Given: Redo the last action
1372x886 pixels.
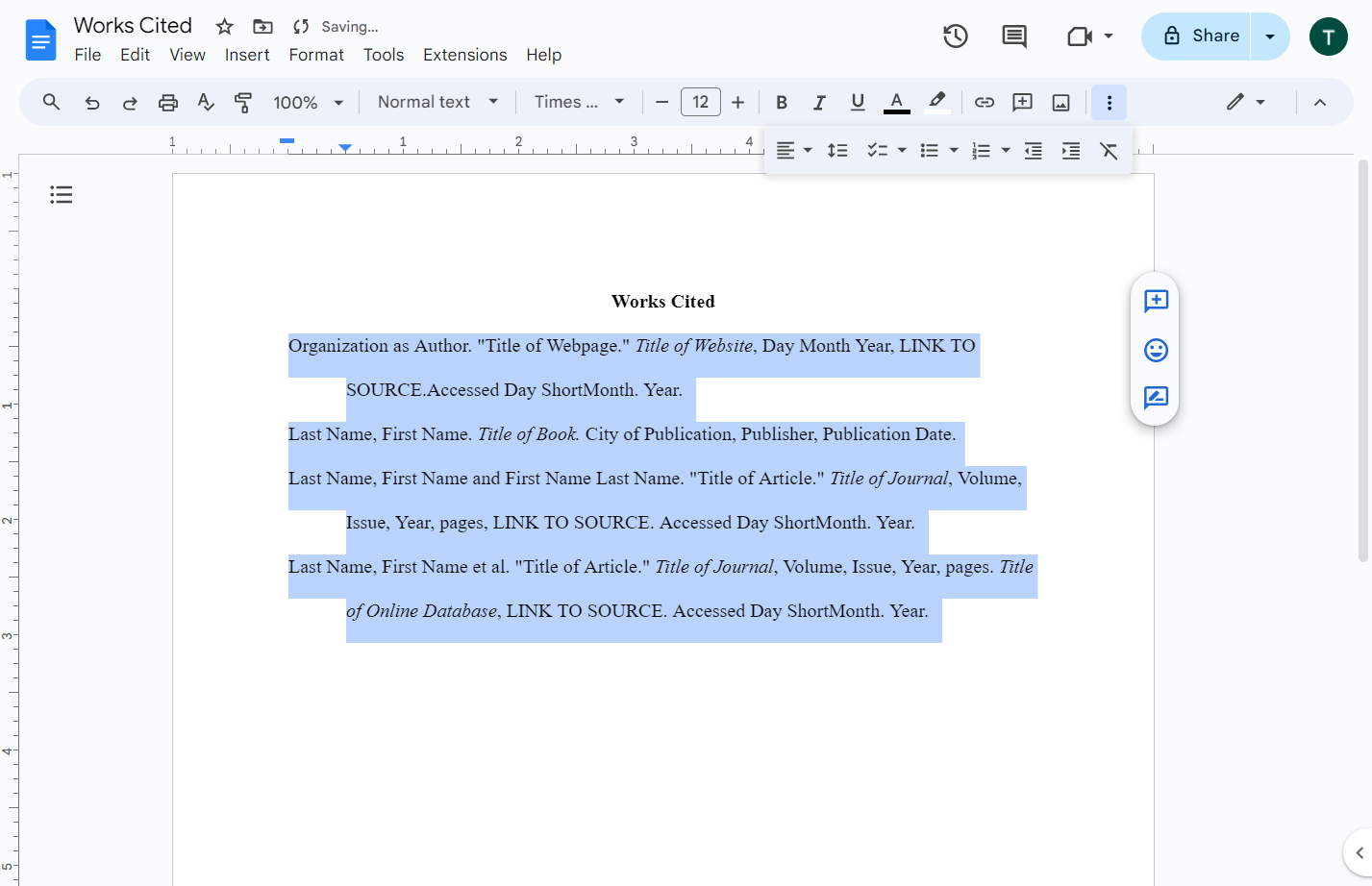Looking at the screenshot, I should (130, 103).
